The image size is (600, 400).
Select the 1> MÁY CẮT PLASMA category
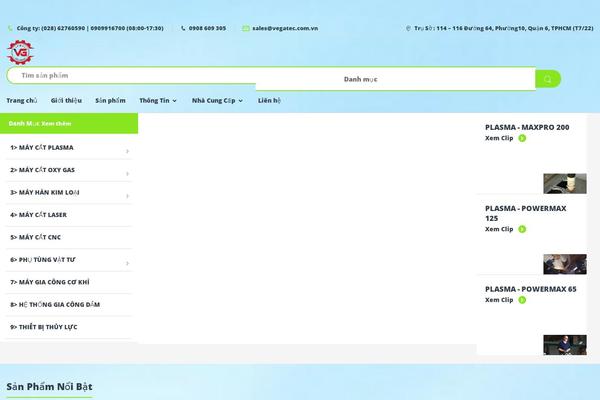click(42, 148)
